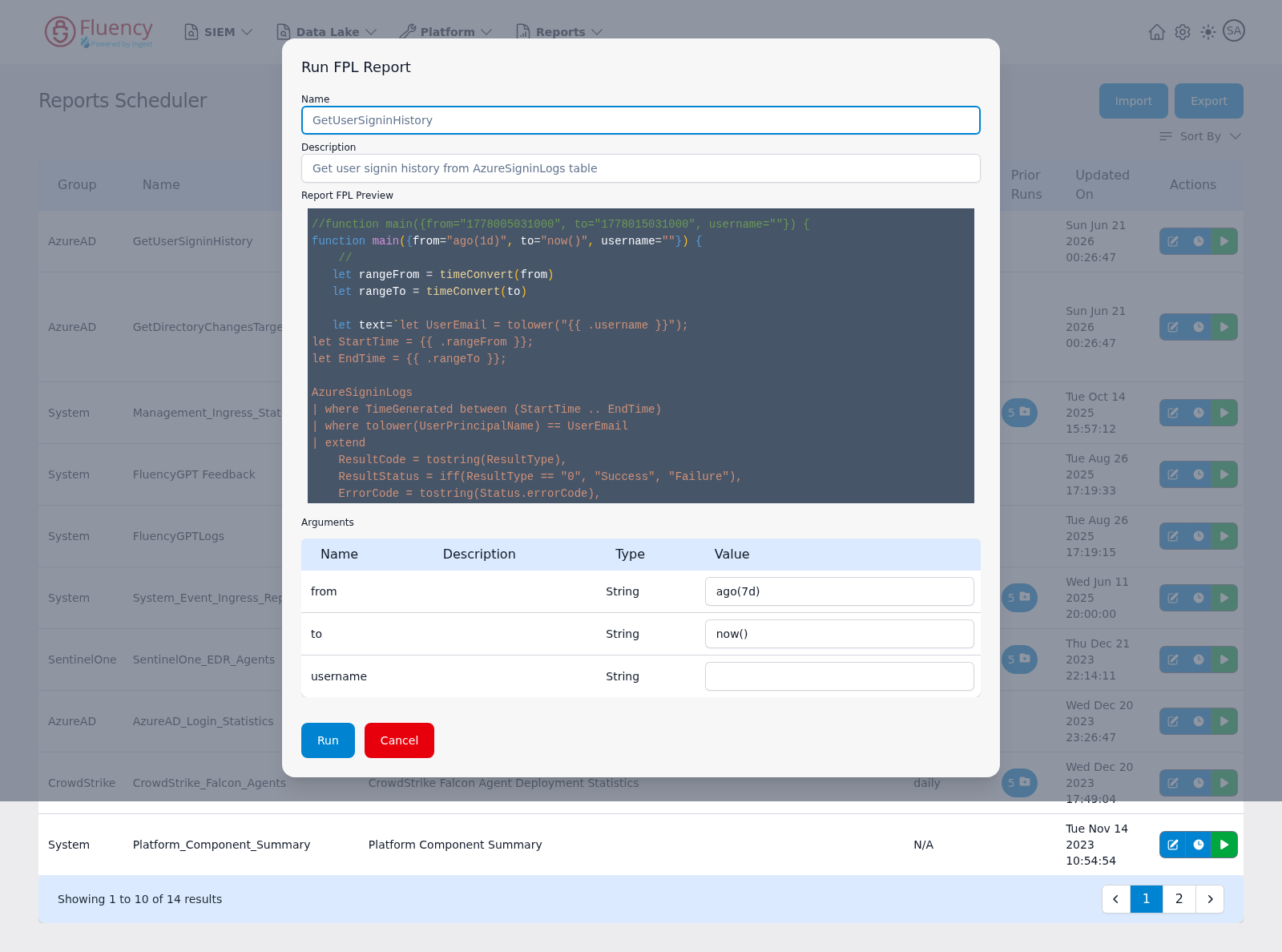This screenshot has width=1282, height=952.
Task: Click inside the Report FPL Preview code
Action: point(641,356)
